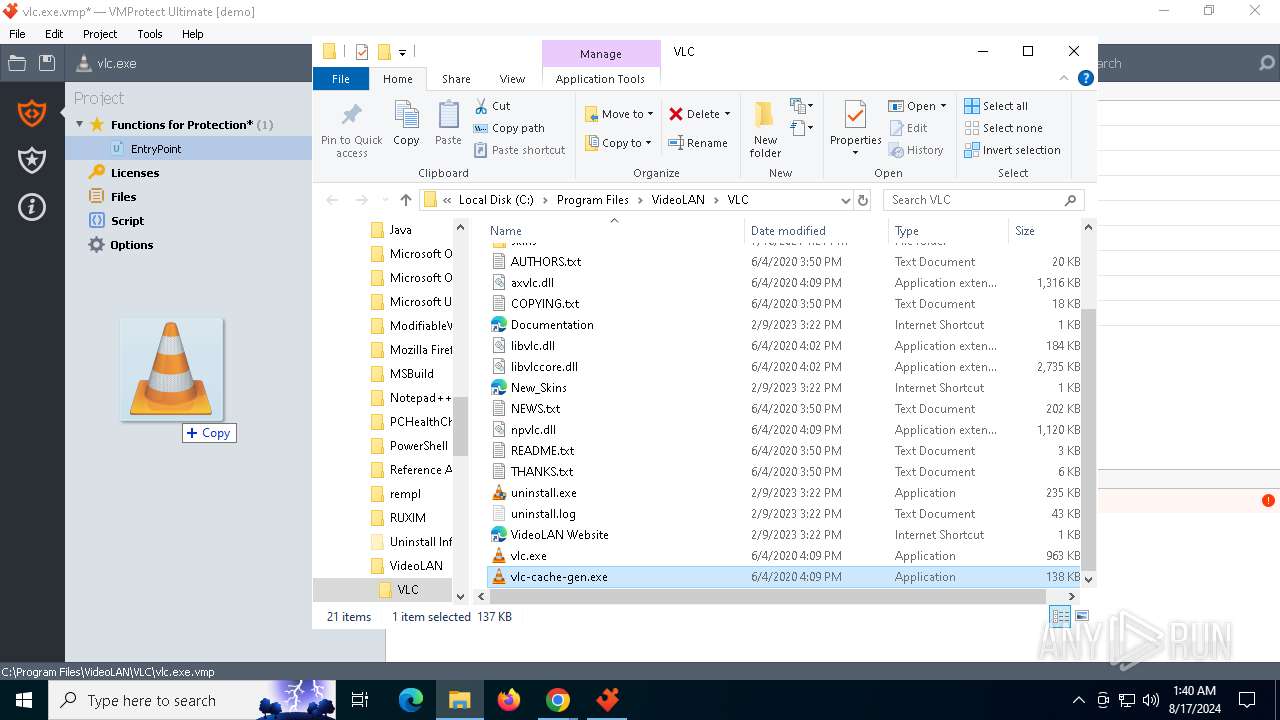Select Options in project tree
This screenshot has width=1280, height=720.
[132, 245]
